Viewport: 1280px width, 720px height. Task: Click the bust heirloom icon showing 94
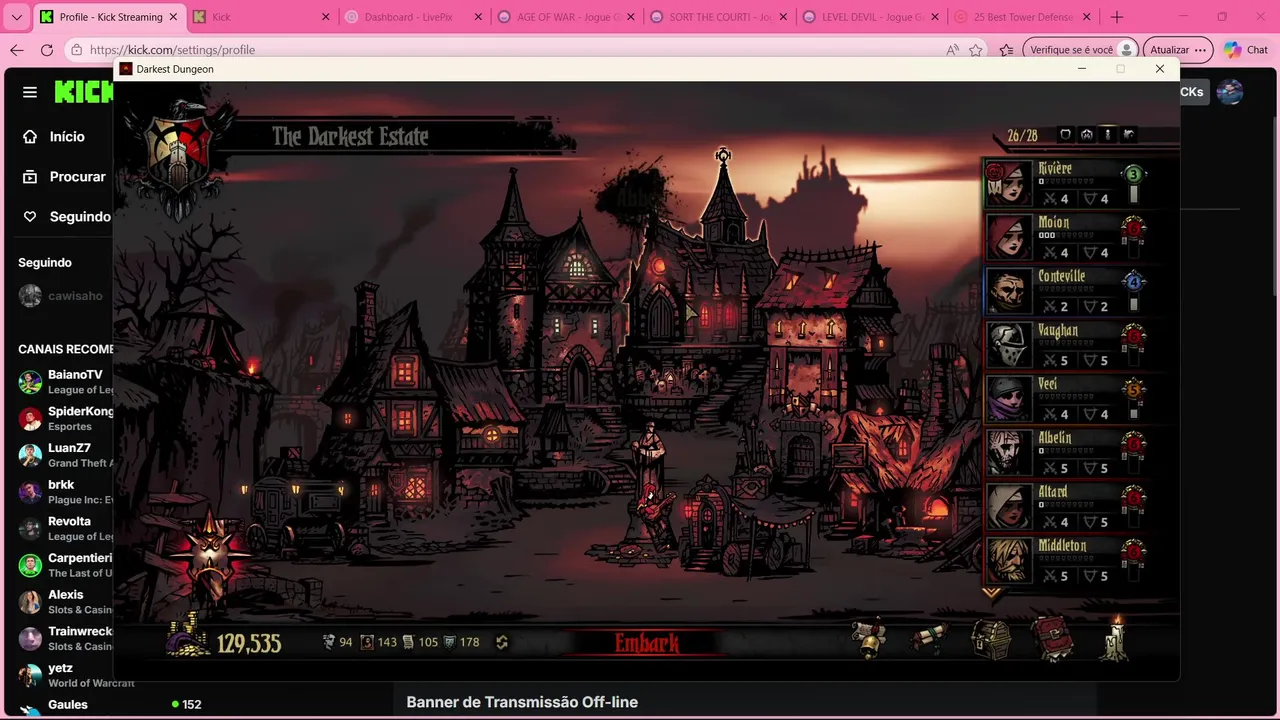click(x=328, y=642)
